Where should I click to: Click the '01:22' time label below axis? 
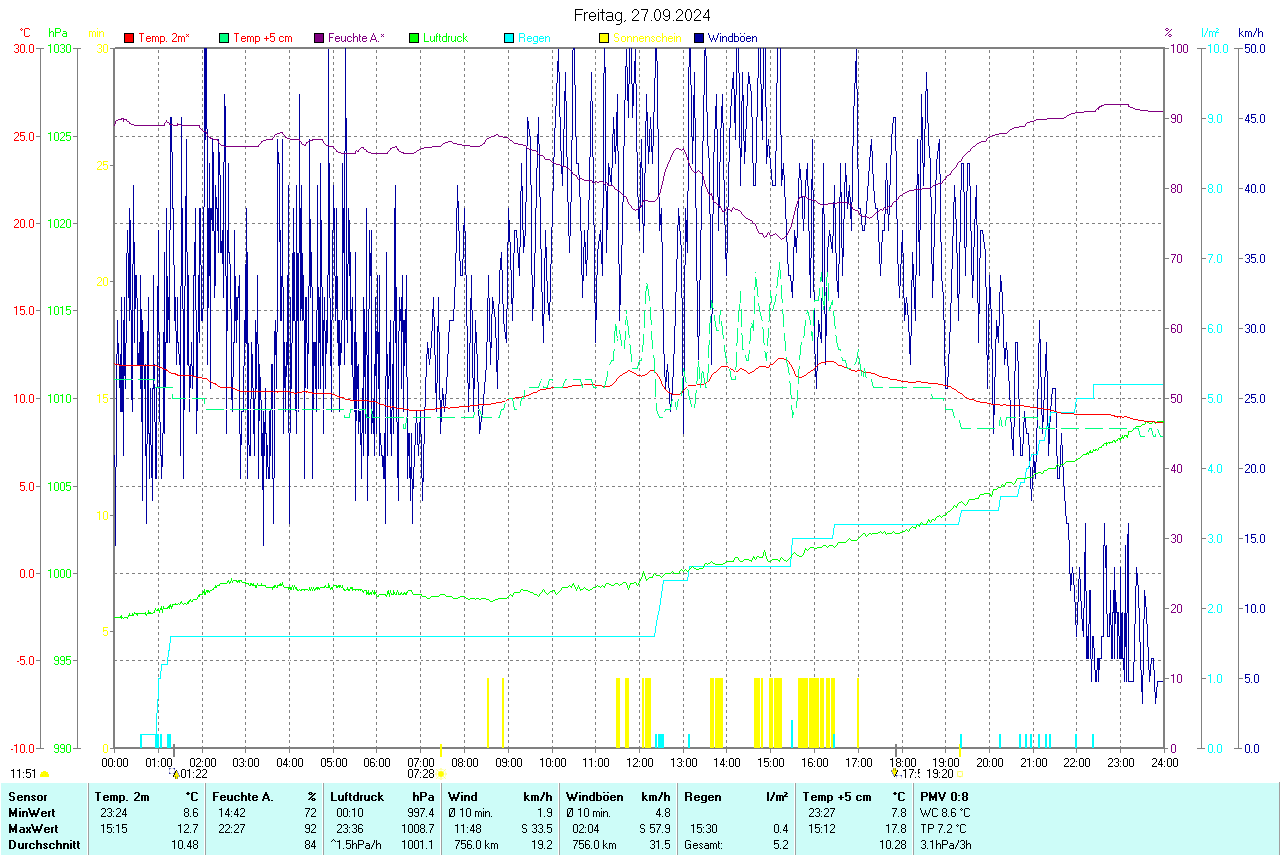pos(194,774)
